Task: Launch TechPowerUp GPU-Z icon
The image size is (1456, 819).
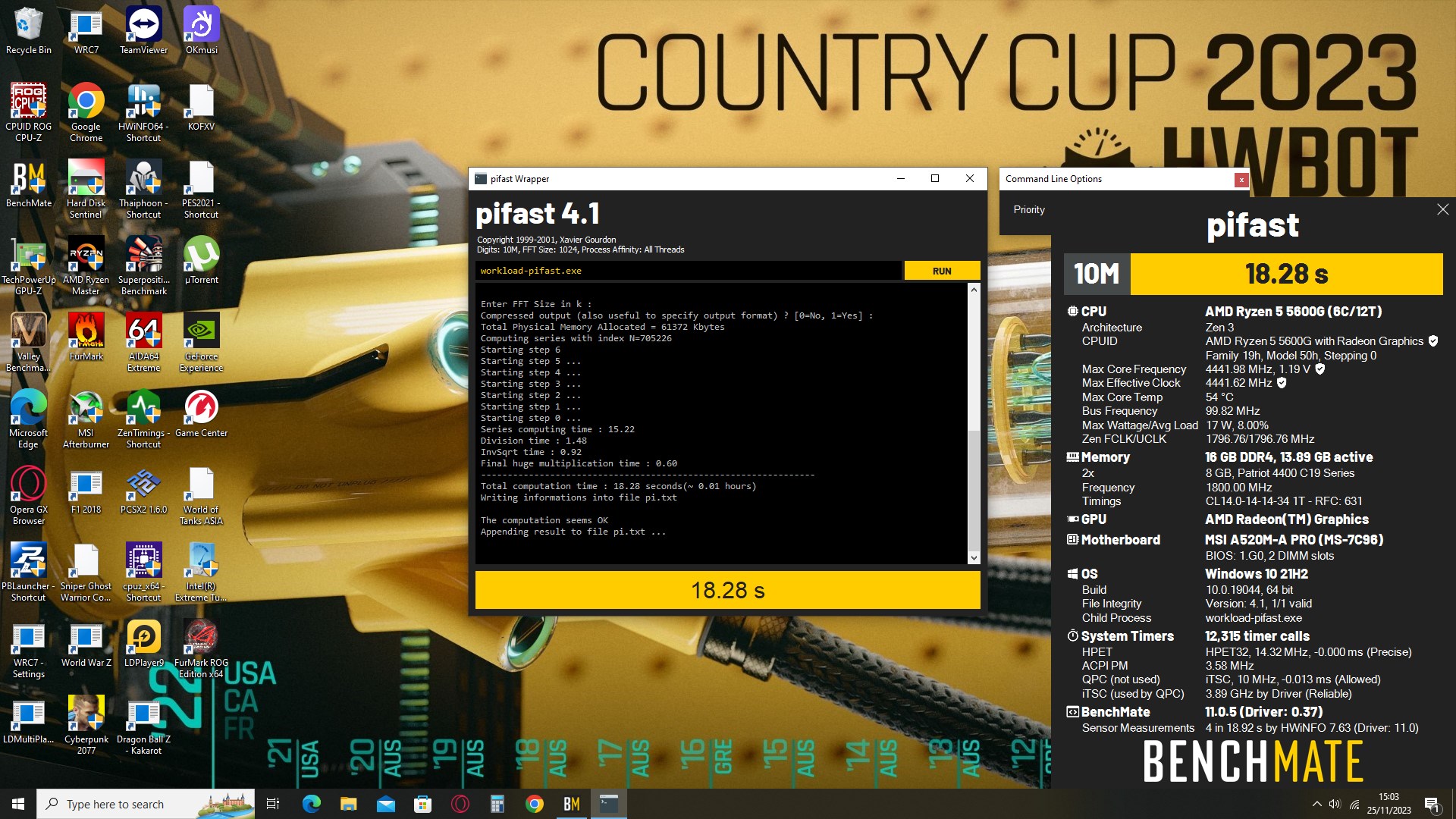Action: [x=29, y=265]
